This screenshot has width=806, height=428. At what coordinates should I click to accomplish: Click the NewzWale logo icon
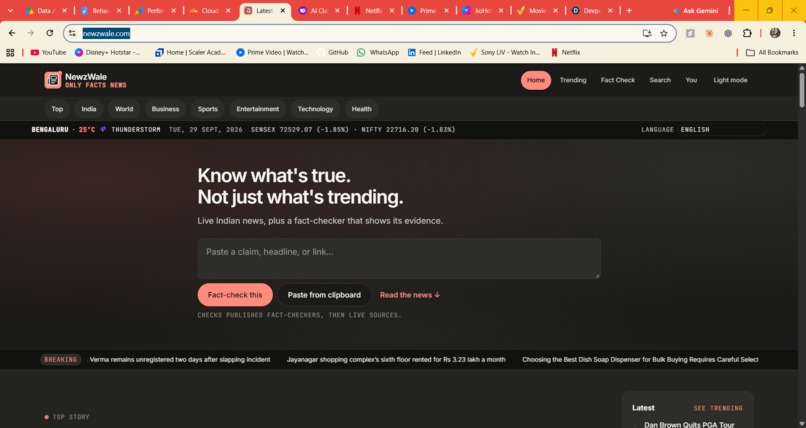(53, 80)
